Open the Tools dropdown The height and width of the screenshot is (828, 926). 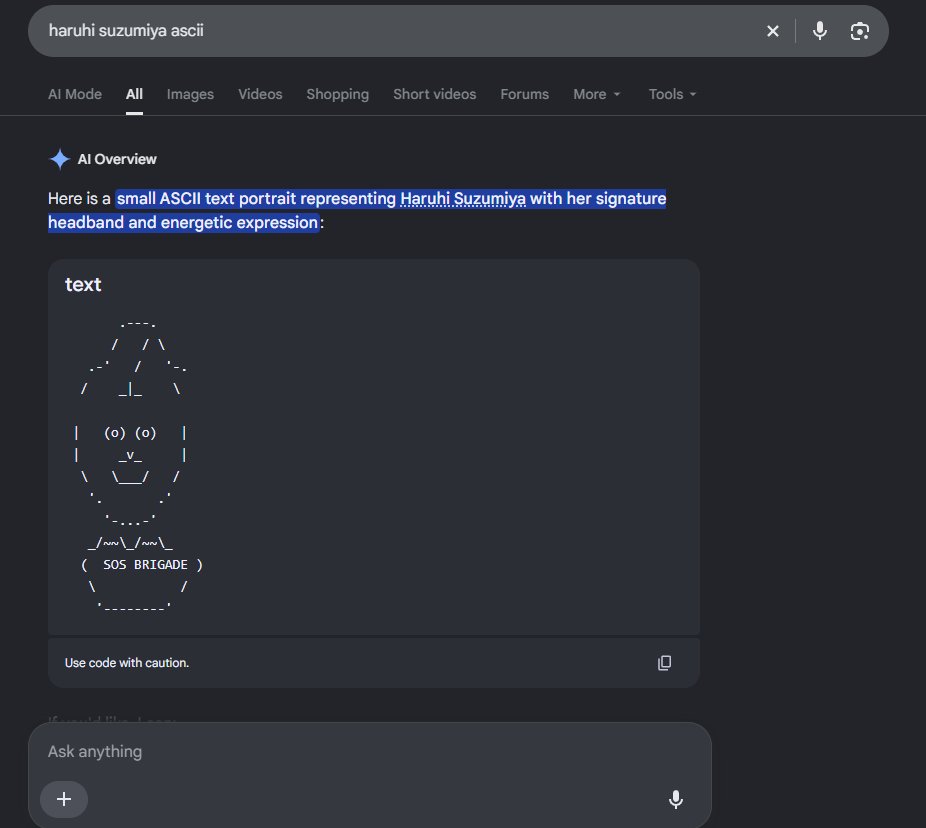point(672,94)
